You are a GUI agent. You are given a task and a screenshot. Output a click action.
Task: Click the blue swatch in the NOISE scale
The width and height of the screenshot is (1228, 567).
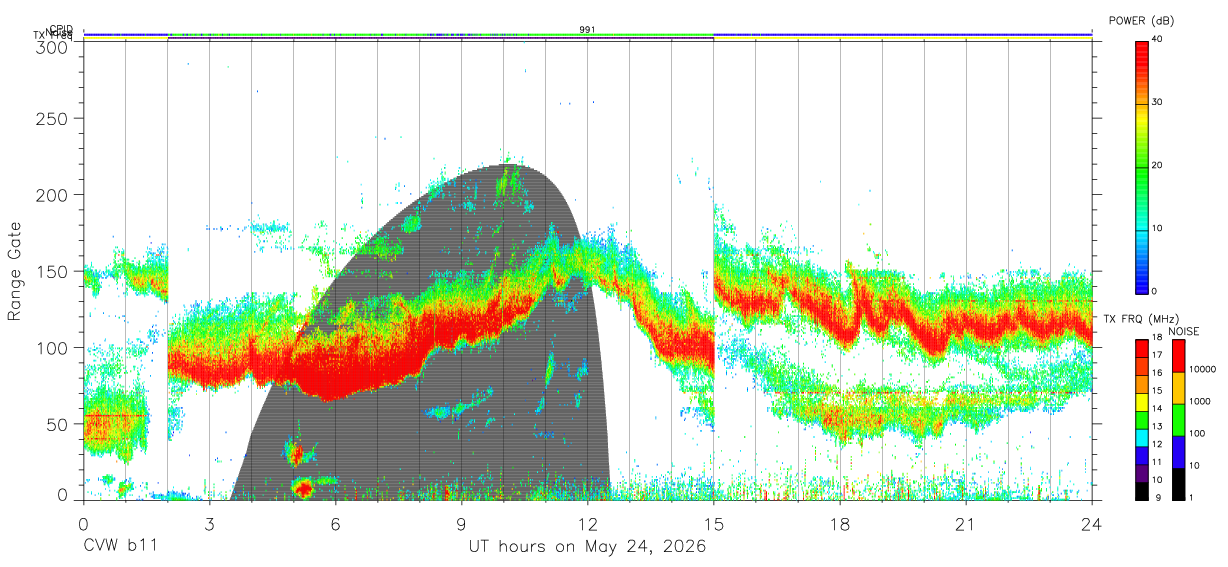point(1179,451)
